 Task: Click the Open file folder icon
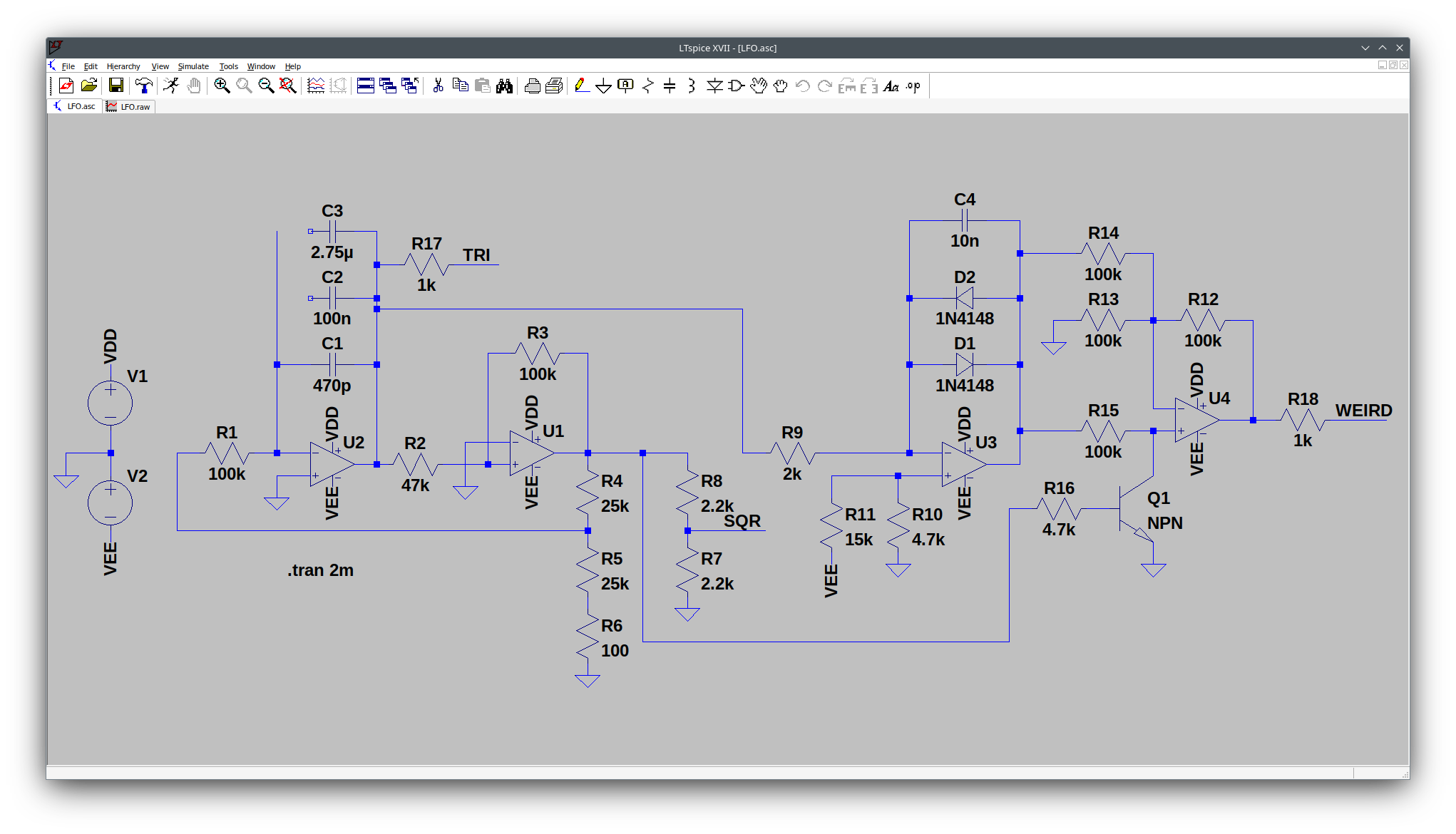89,86
